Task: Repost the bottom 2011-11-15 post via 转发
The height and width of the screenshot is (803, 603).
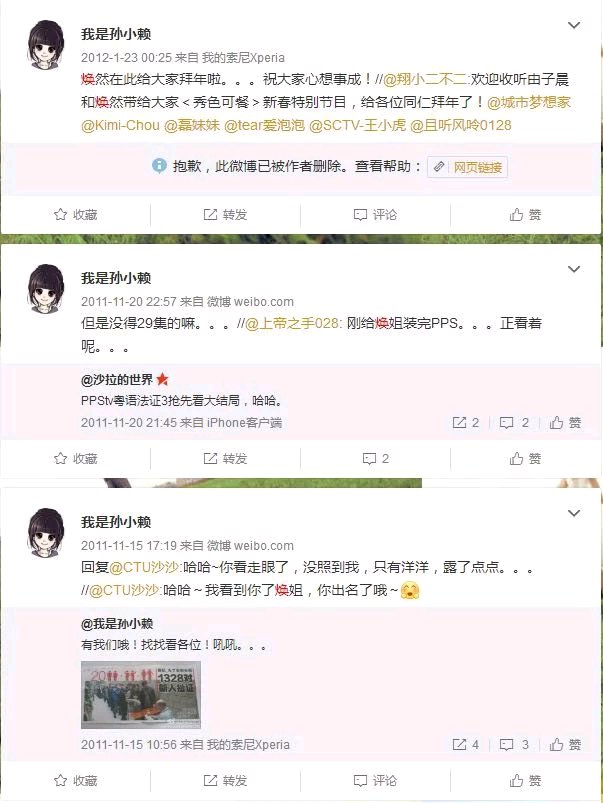Action: coord(225,780)
